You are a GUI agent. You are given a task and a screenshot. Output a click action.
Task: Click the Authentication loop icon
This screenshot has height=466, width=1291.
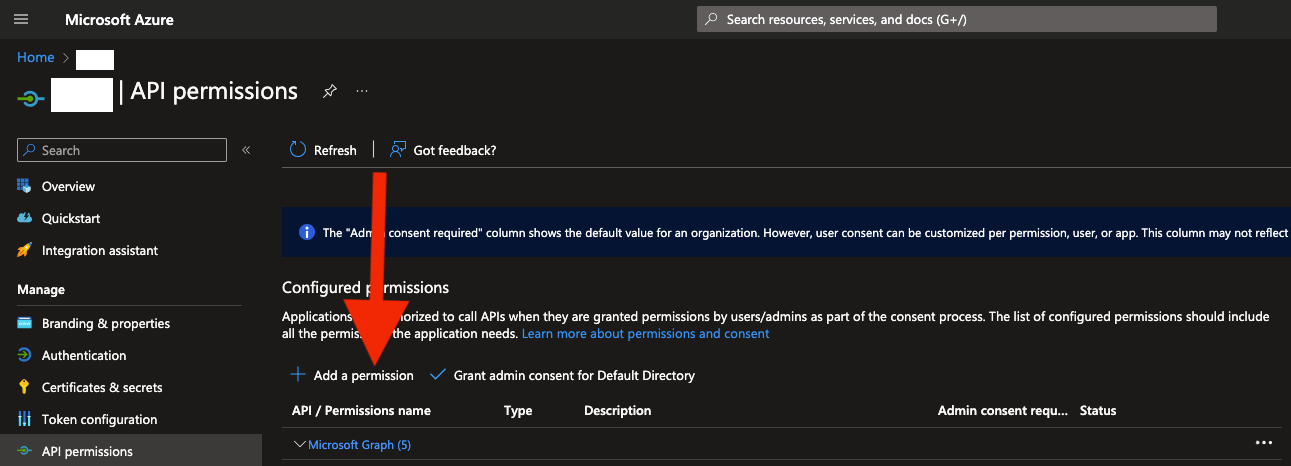[24, 355]
